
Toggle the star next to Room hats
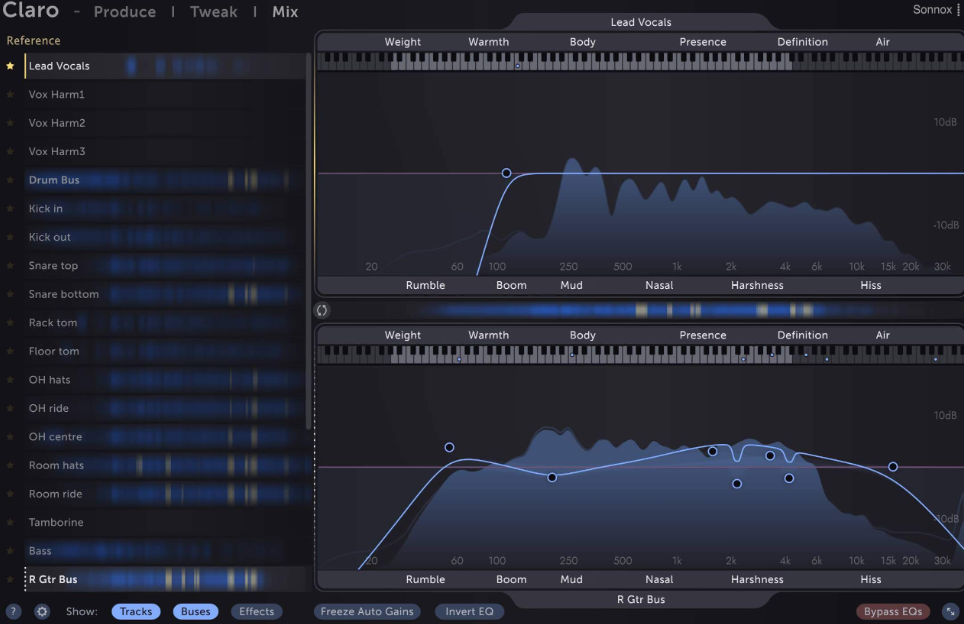point(10,465)
